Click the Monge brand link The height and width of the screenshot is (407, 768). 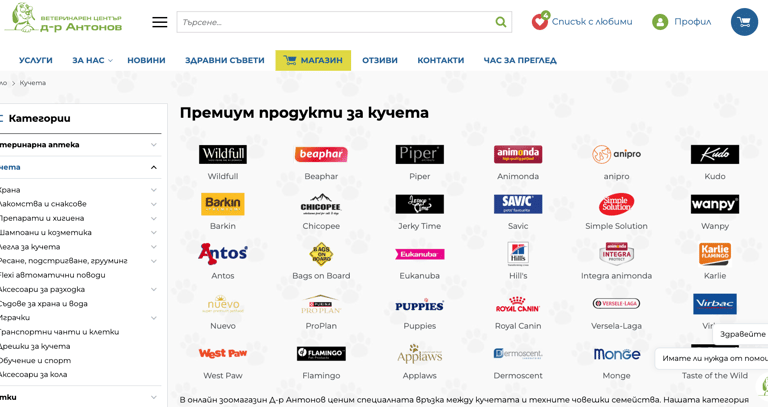[616, 376]
